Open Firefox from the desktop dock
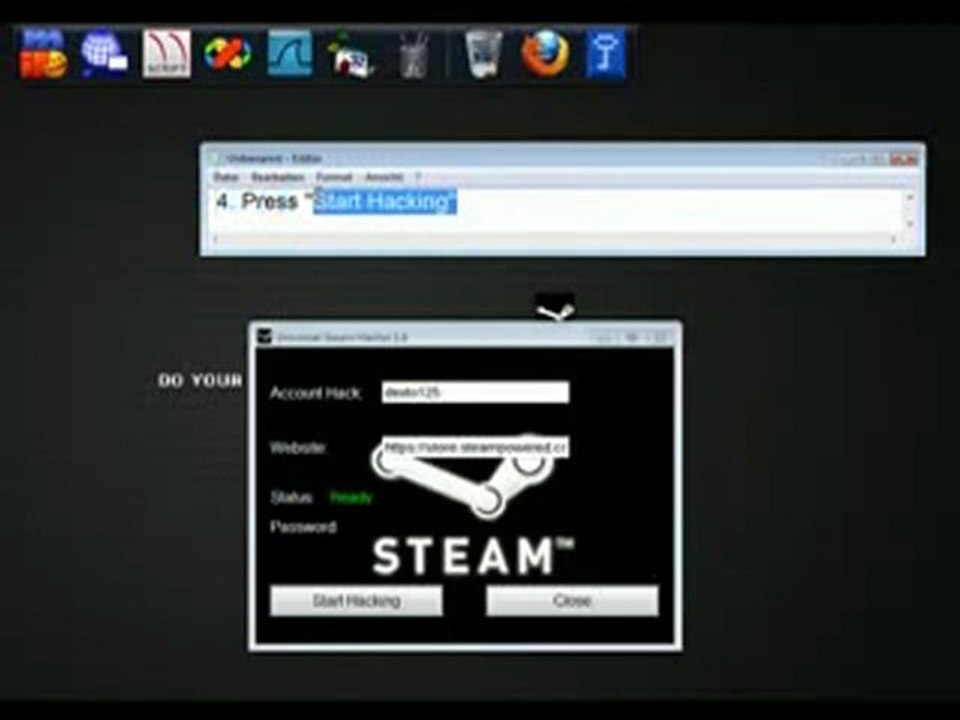The height and width of the screenshot is (720, 960). [544, 54]
